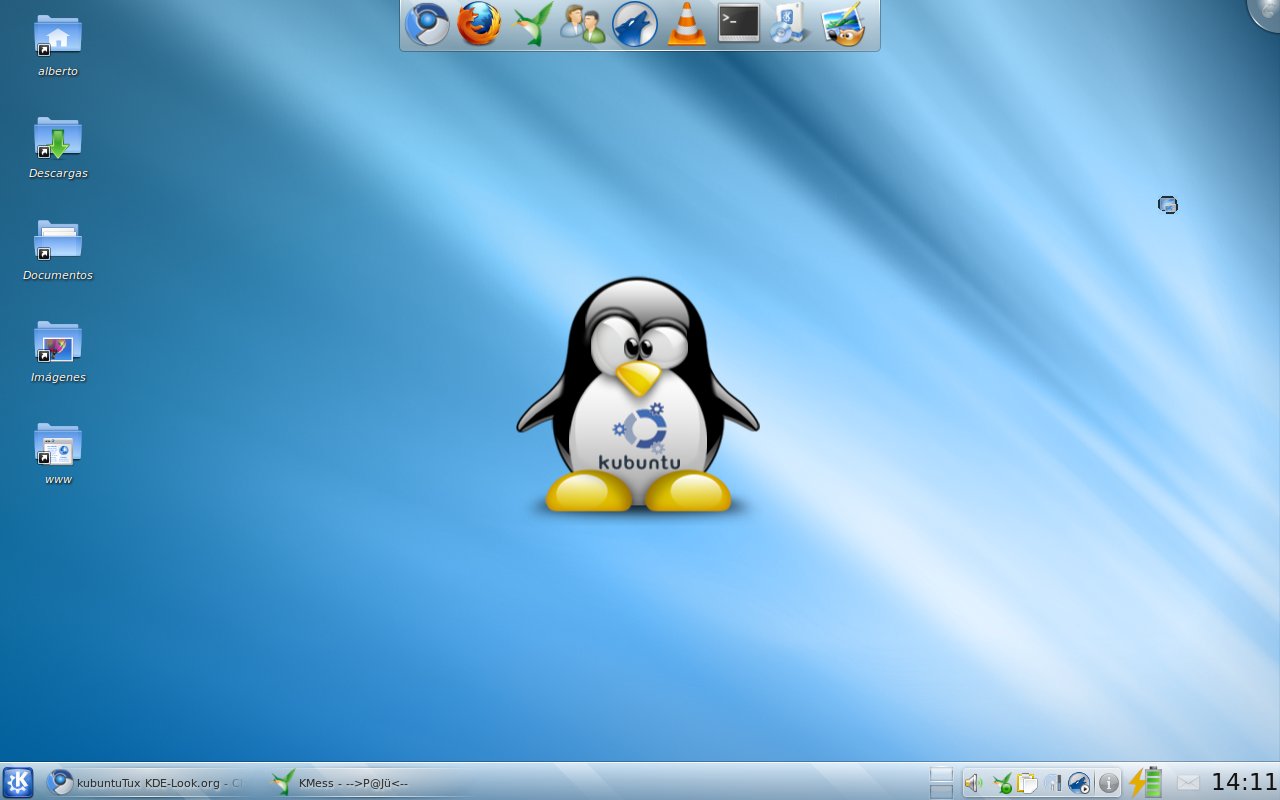The width and height of the screenshot is (1280, 800).
Task: Switch to the lower virtual desktop in pager
Action: click(941, 791)
